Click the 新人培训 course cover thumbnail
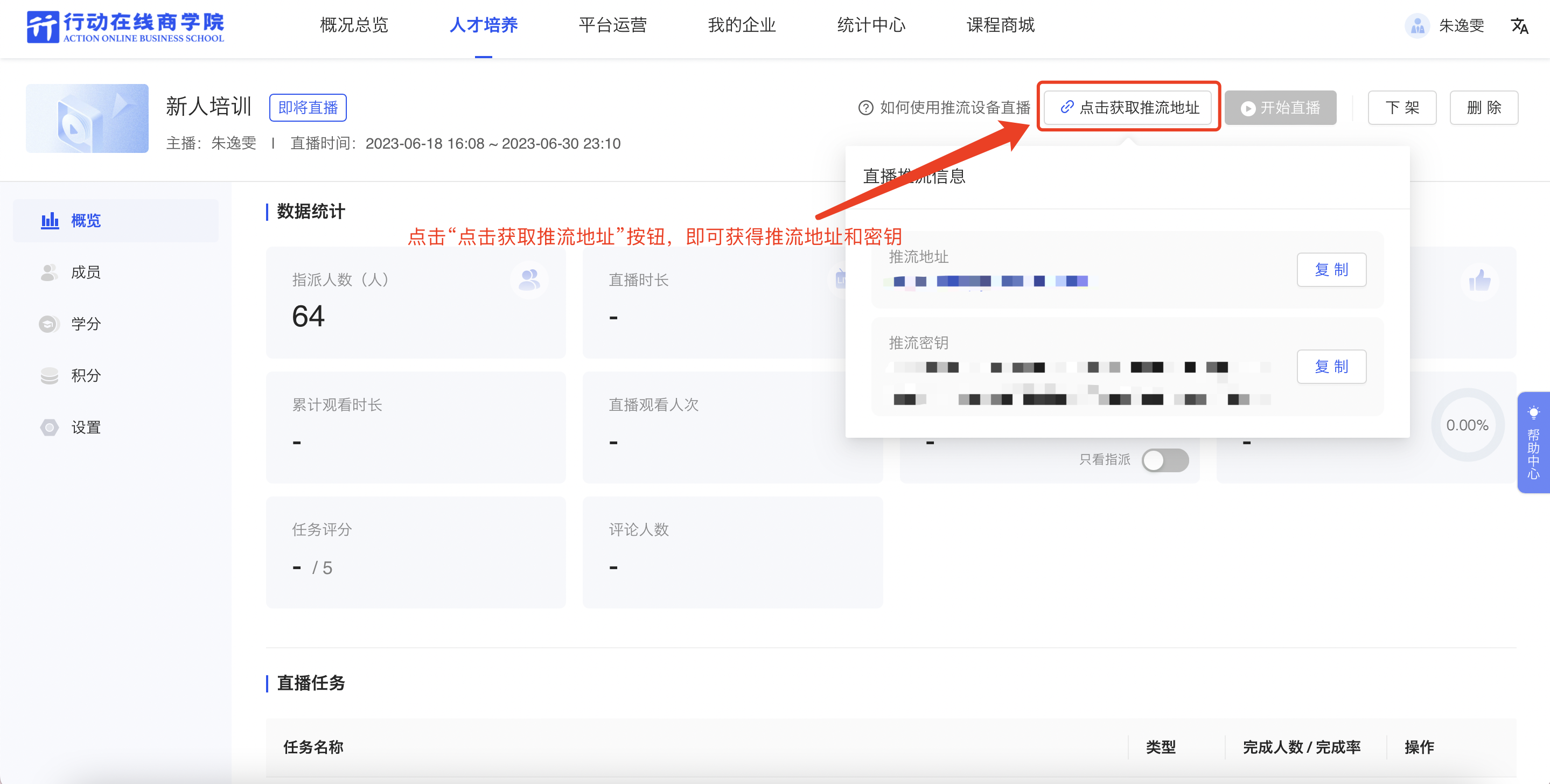Image resolution: width=1550 pixels, height=784 pixels. 87,118
